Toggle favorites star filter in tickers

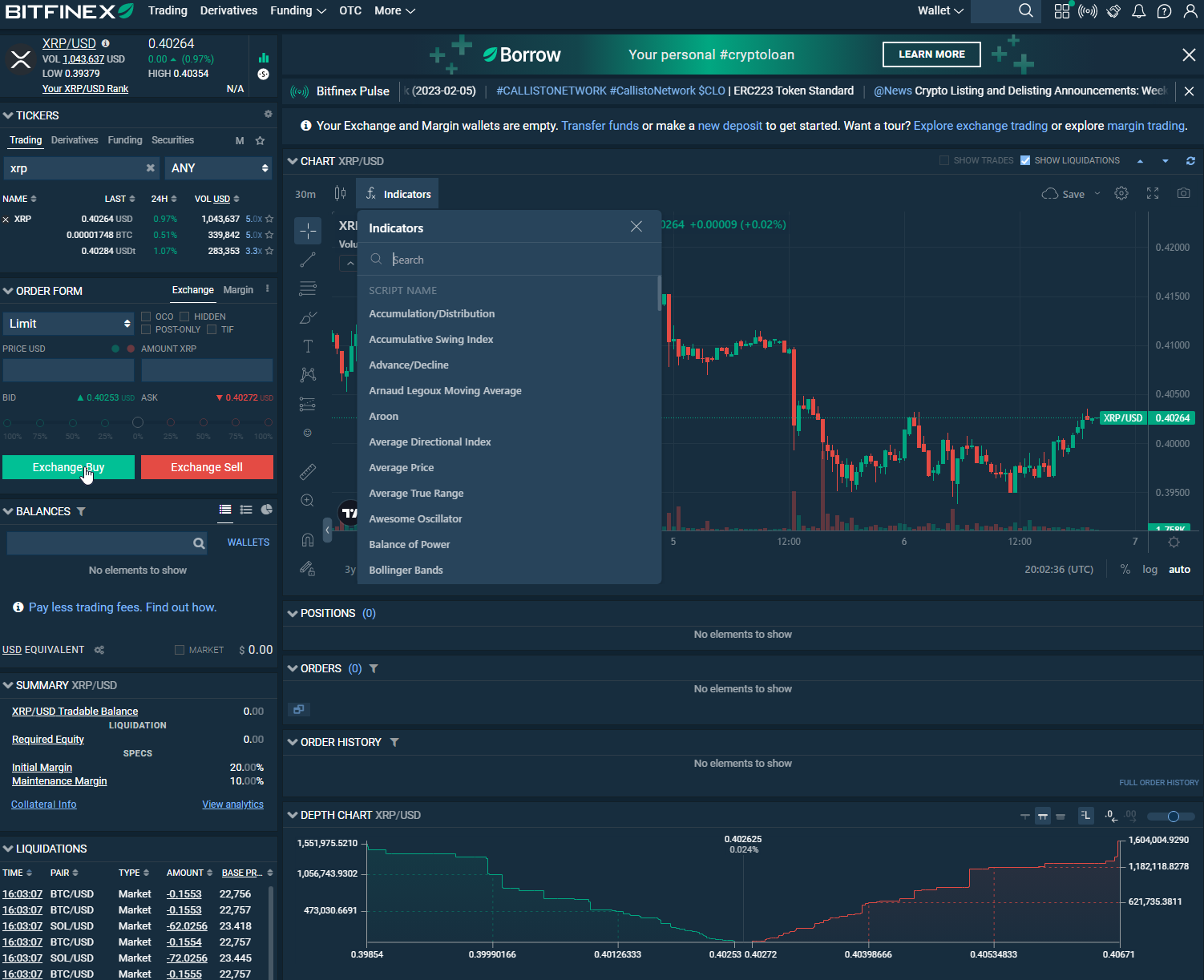click(260, 140)
